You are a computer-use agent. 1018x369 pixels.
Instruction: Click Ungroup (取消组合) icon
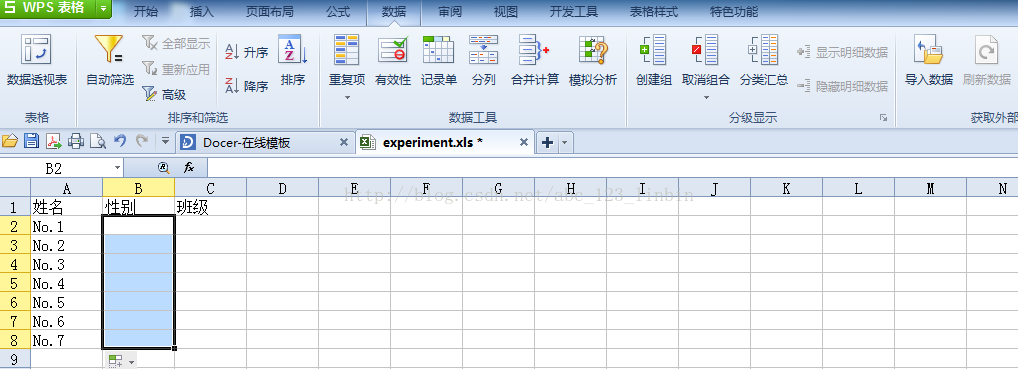(706, 49)
